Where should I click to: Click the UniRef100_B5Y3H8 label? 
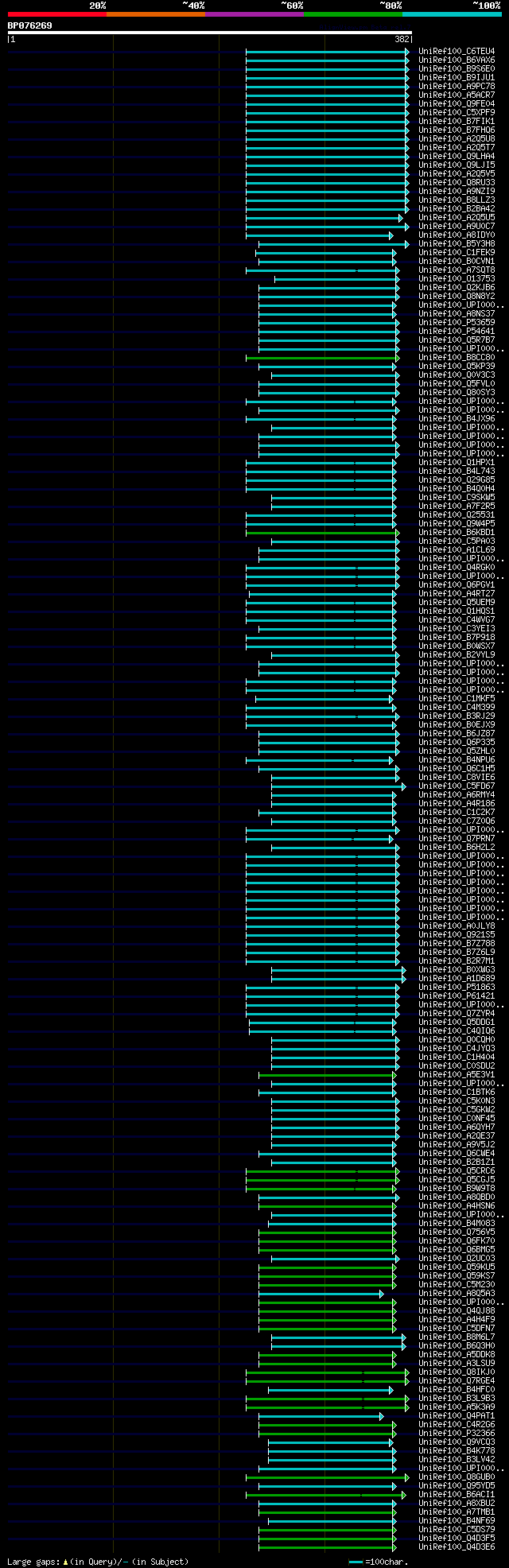tap(457, 244)
